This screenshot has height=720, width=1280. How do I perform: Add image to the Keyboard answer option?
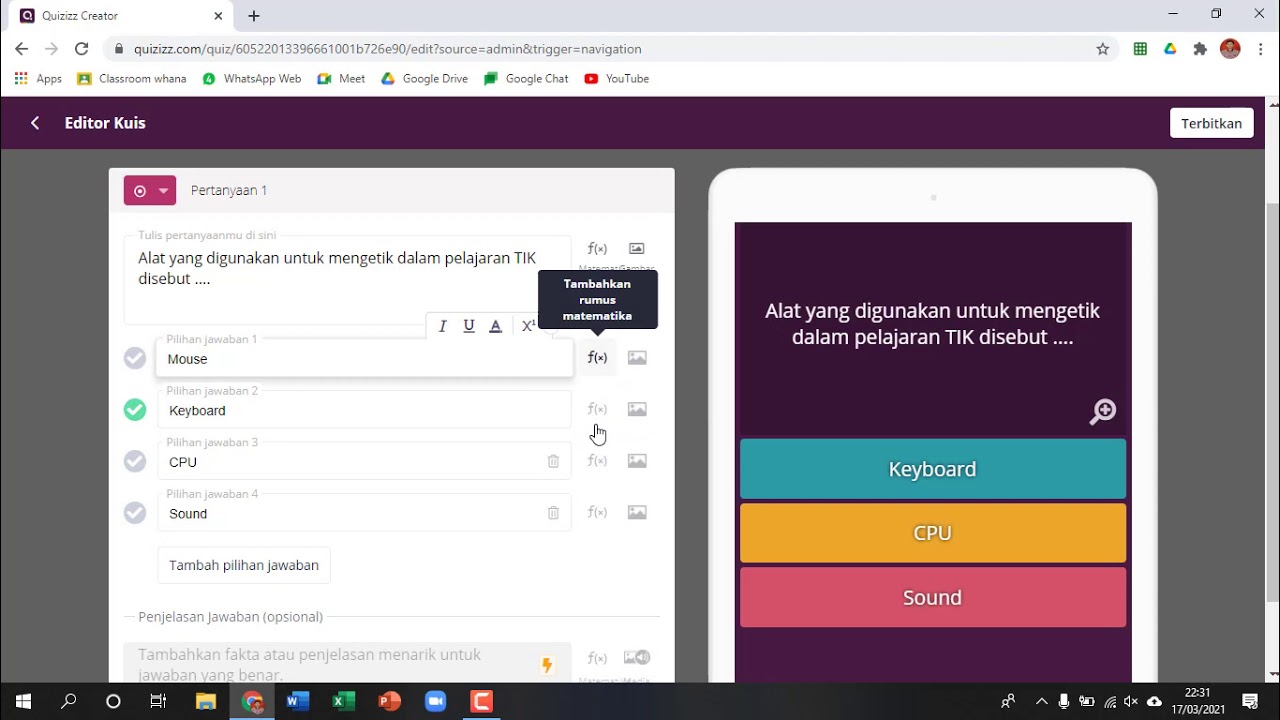coord(637,409)
